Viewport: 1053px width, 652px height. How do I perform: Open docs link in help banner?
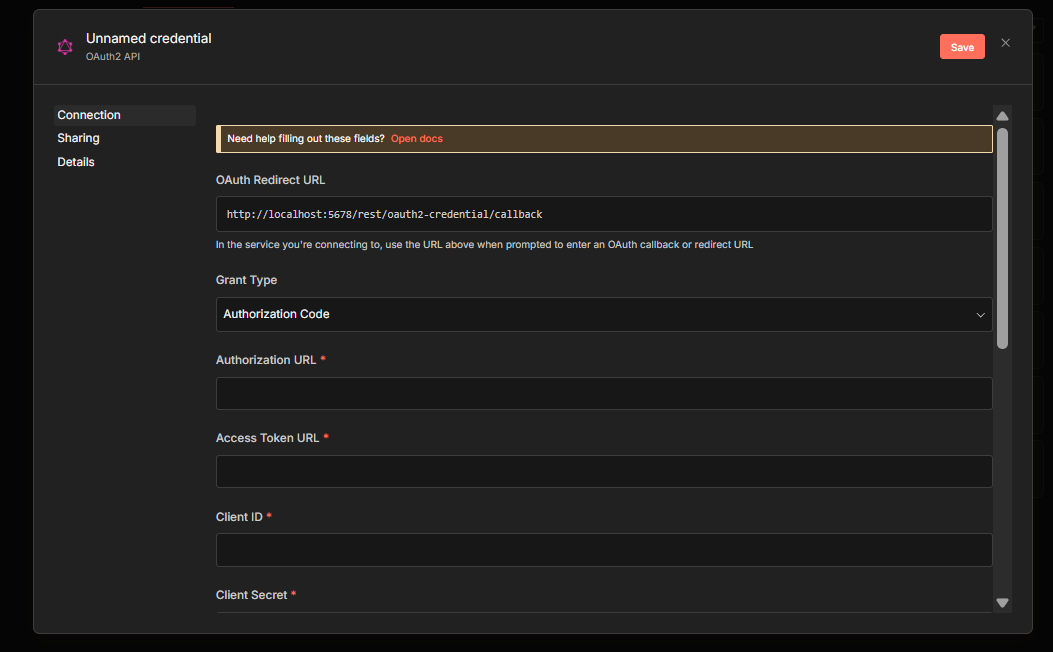[x=416, y=139]
